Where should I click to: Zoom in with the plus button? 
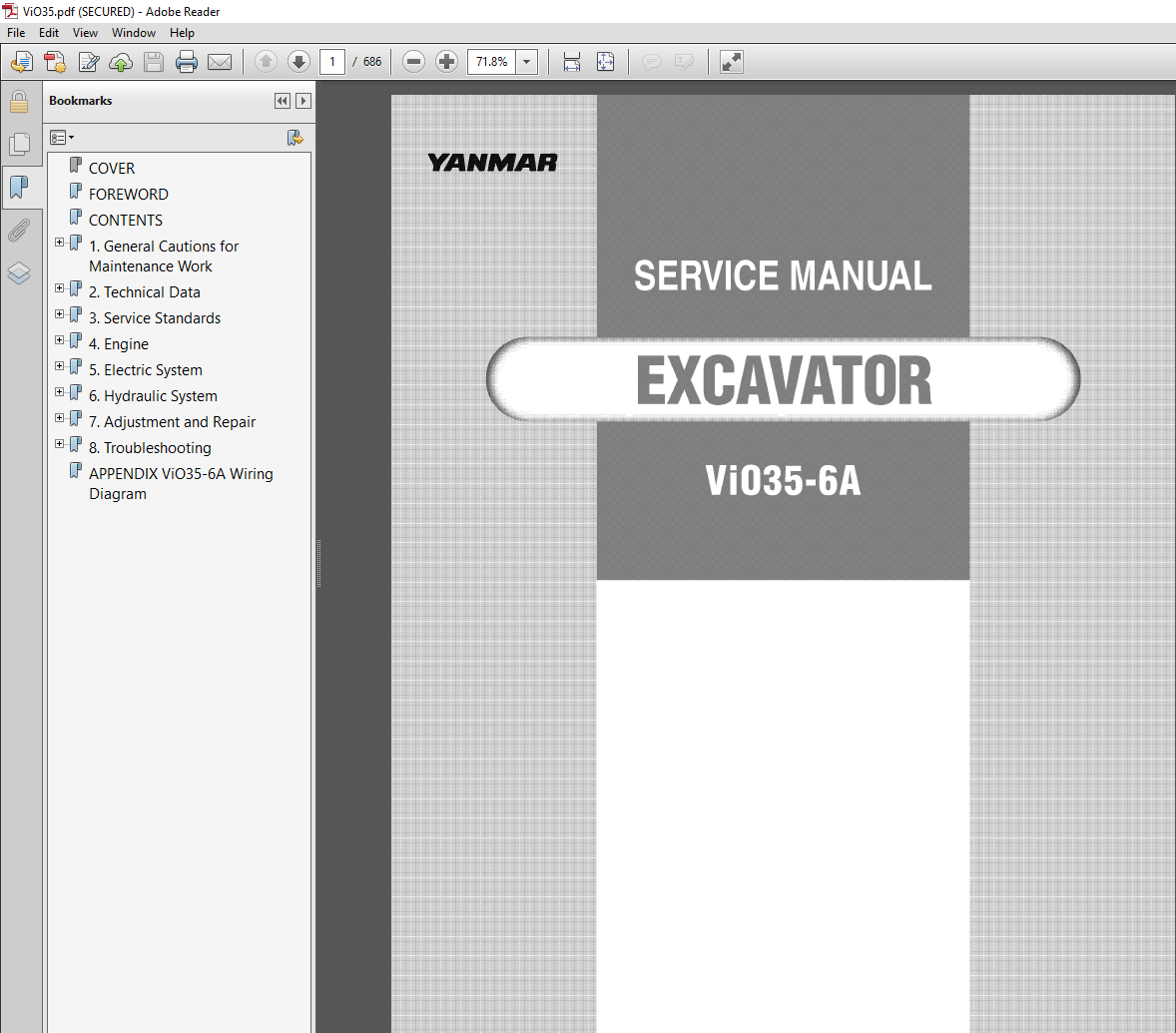(x=446, y=62)
